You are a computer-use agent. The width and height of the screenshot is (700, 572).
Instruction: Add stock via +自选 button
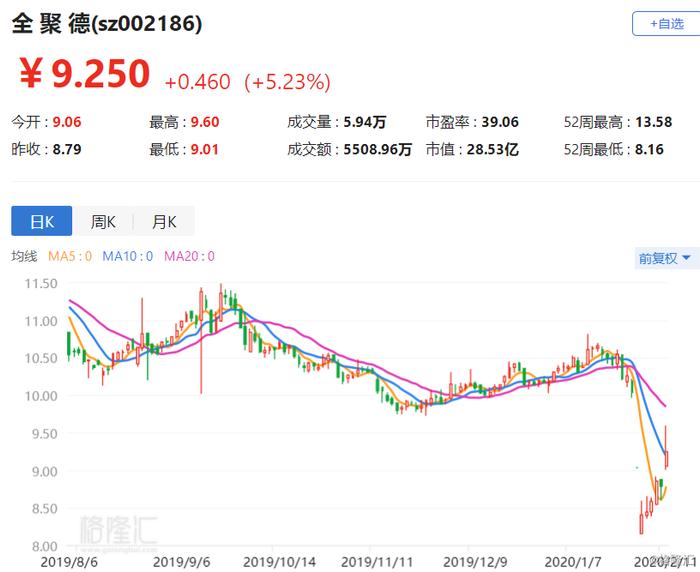click(666, 24)
